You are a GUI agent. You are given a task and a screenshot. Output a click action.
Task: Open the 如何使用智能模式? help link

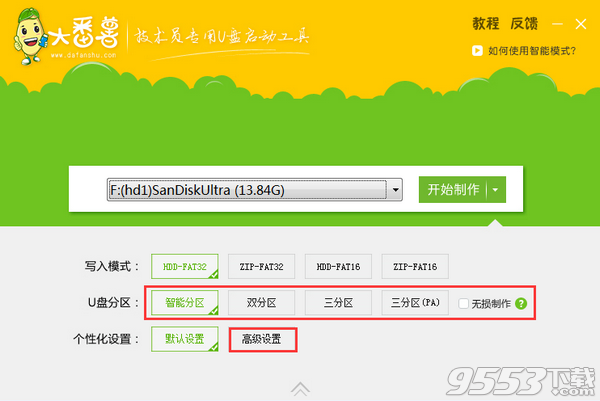[x=532, y=51]
